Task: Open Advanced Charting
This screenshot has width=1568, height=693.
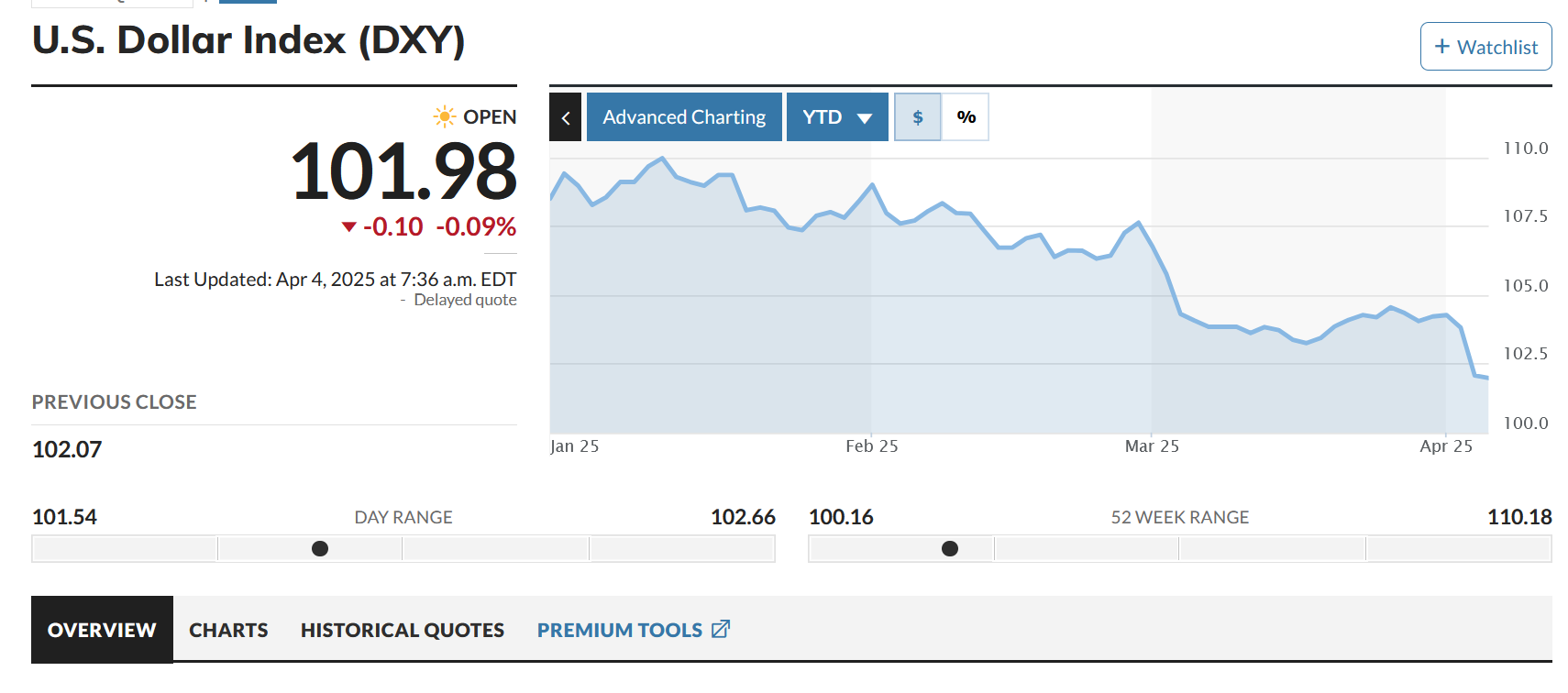Action: pyautogui.click(x=684, y=117)
